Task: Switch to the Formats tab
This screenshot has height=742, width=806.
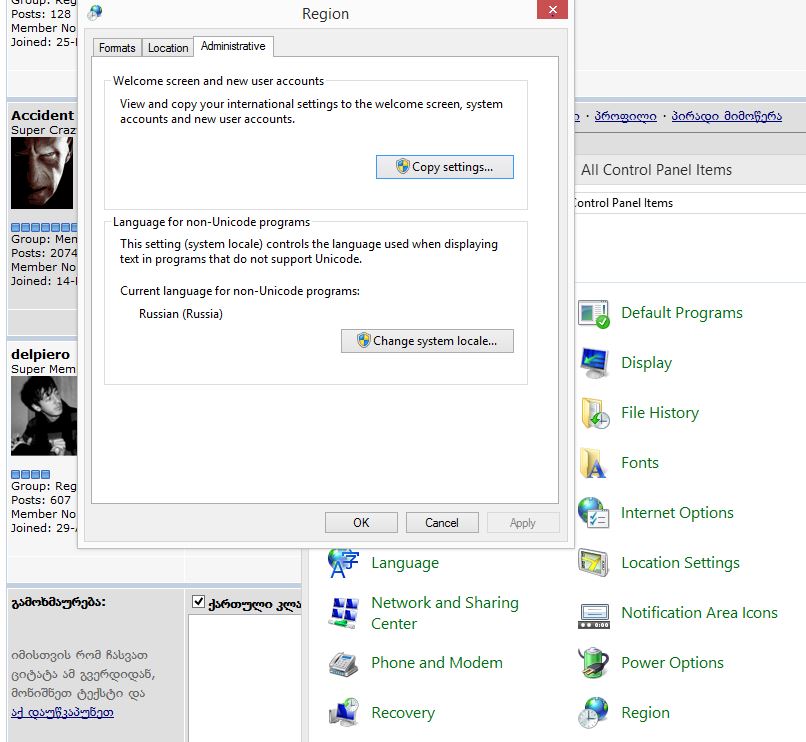Action: pos(117,48)
